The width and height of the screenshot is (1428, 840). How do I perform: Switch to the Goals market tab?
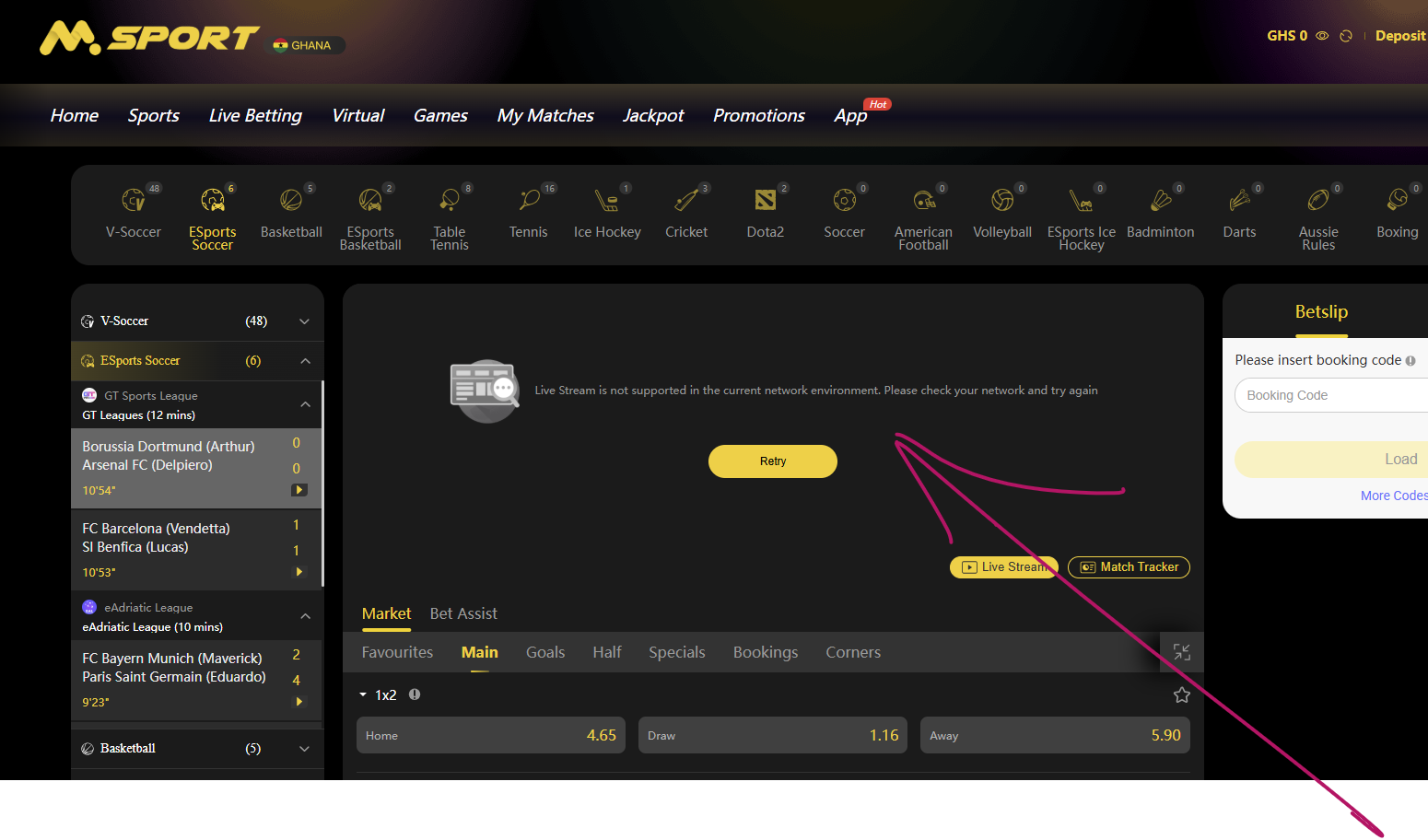point(545,652)
